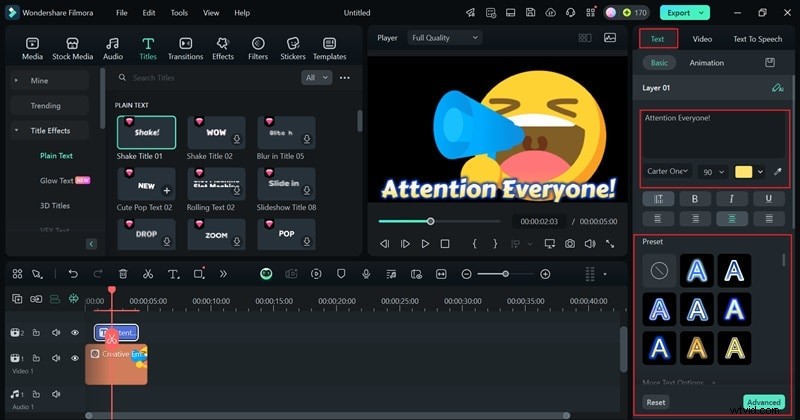Image resolution: width=800 pixels, height=420 pixels.
Task: Toggle italic formatting
Action: [x=732, y=199]
